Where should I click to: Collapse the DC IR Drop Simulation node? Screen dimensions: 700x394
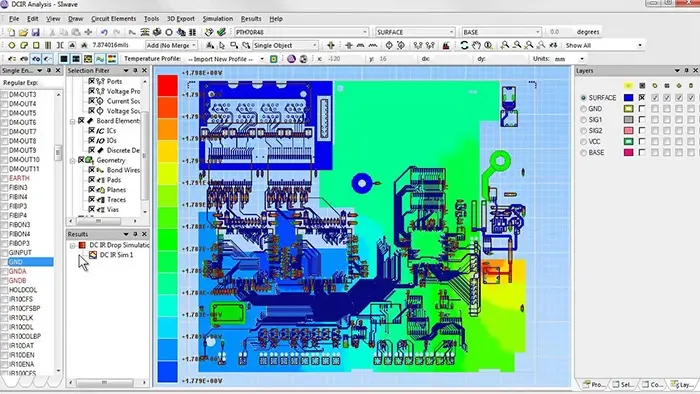pos(72,246)
